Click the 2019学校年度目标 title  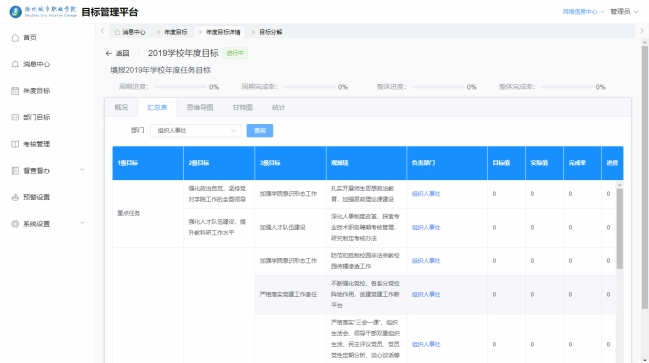(x=183, y=53)
